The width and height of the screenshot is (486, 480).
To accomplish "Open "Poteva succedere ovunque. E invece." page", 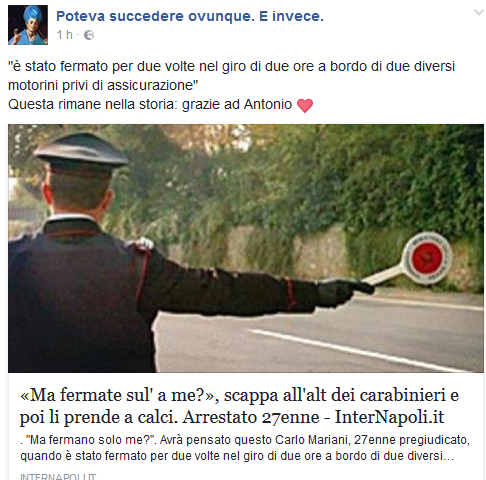I will [x=190, y=16].
